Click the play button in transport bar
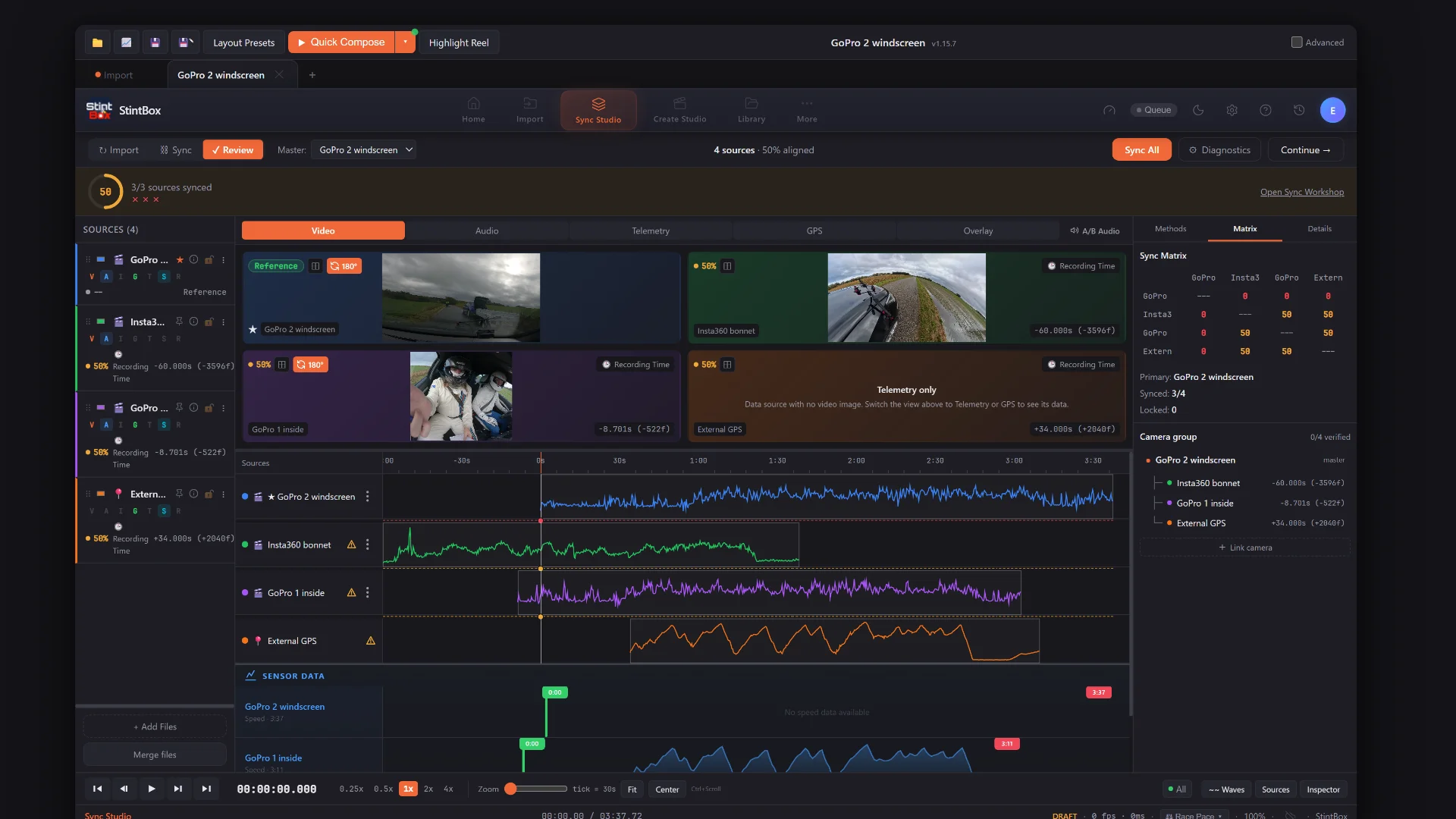The height and width of the screenshot is (819, 1456). pyautogui.click(x=152, y=789)
